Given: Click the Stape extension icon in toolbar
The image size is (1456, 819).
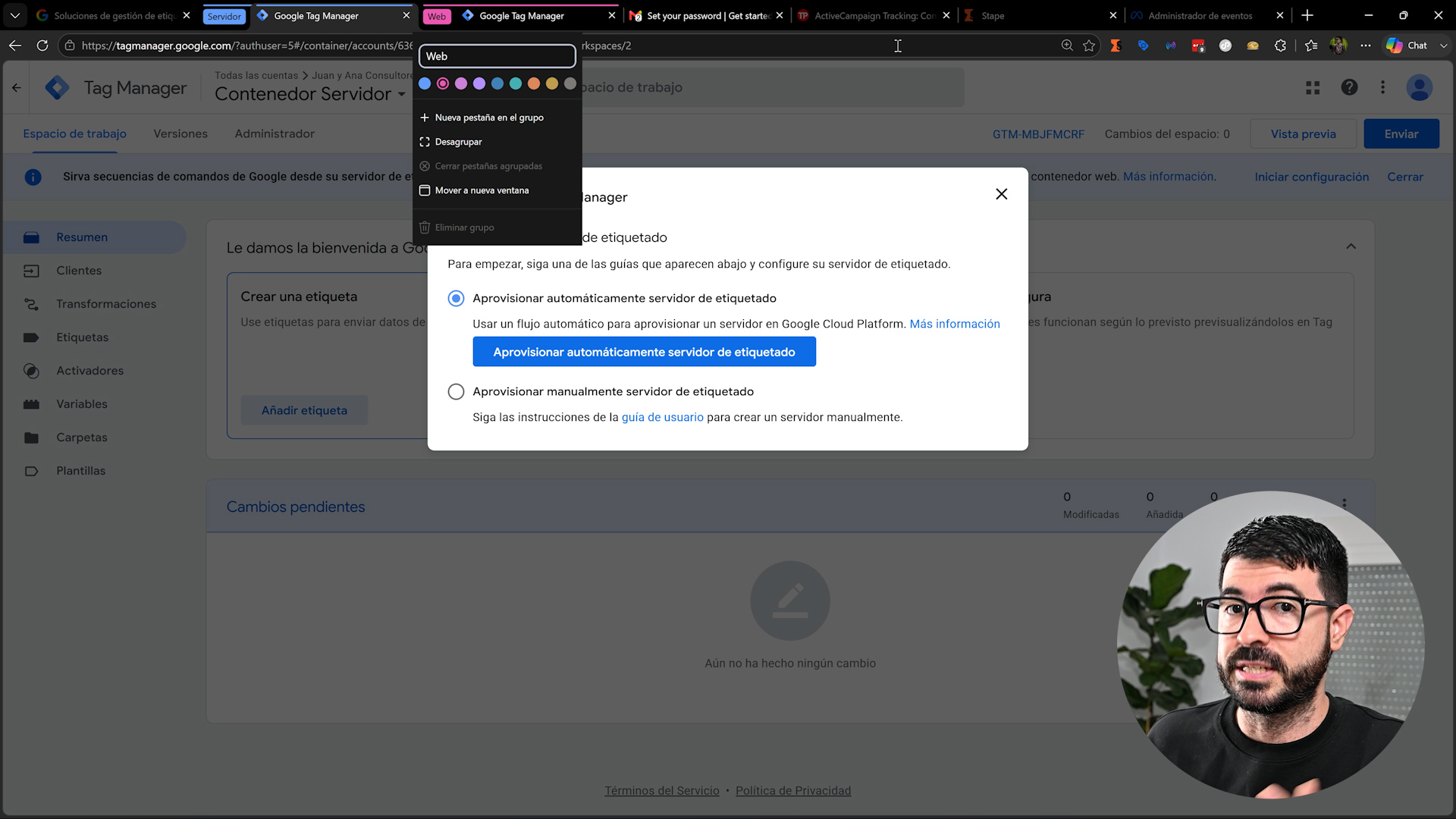Looking at the screenshot, I should [1116, 45].
